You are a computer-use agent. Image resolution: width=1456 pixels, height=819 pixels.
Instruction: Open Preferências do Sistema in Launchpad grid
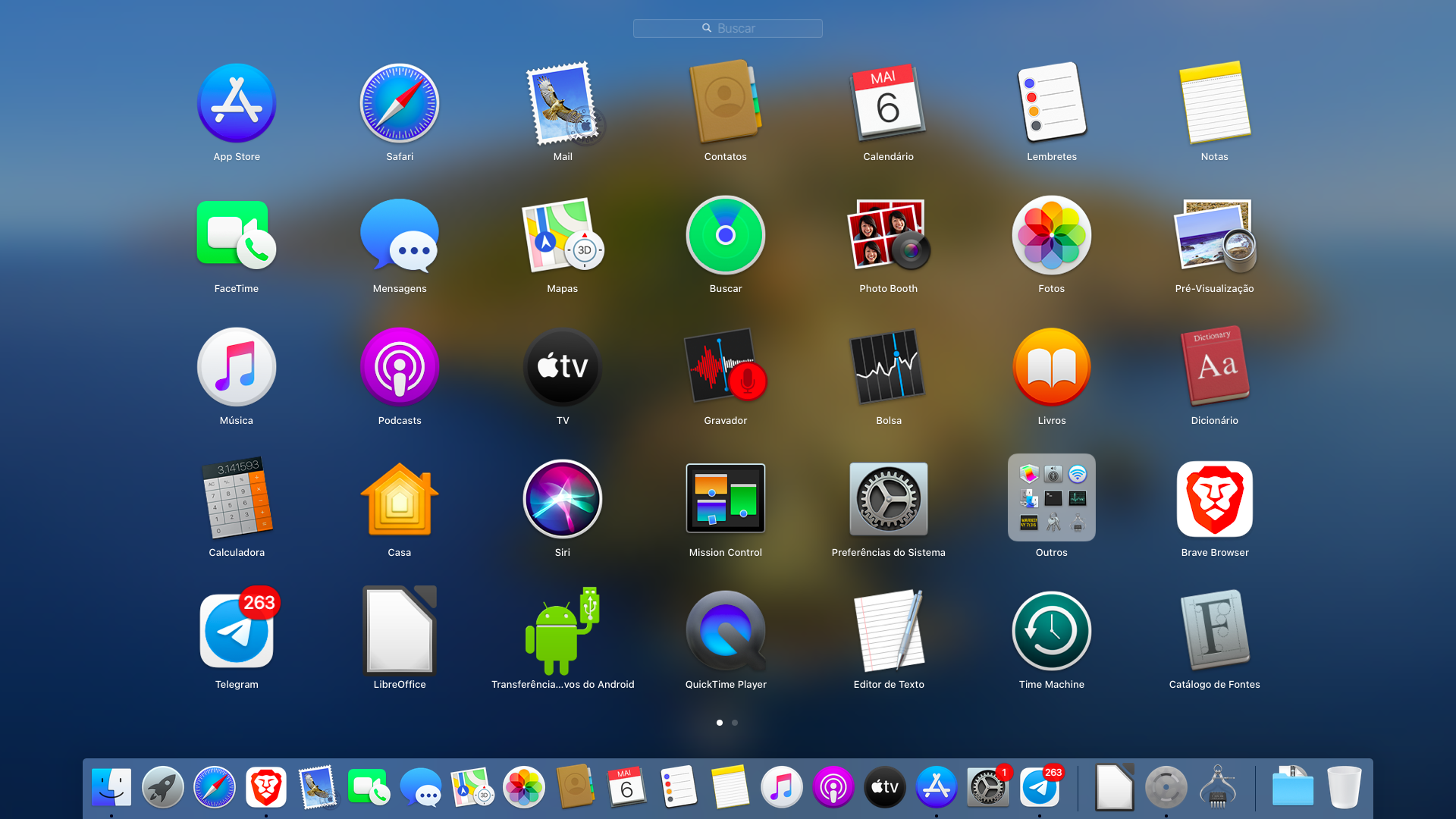click(x=888, y=499)
